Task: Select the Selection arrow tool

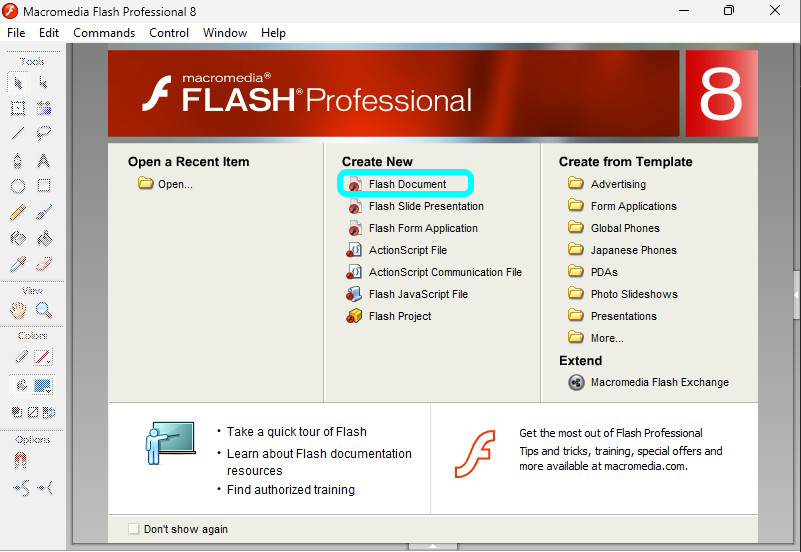Action: tap(18, 82)
